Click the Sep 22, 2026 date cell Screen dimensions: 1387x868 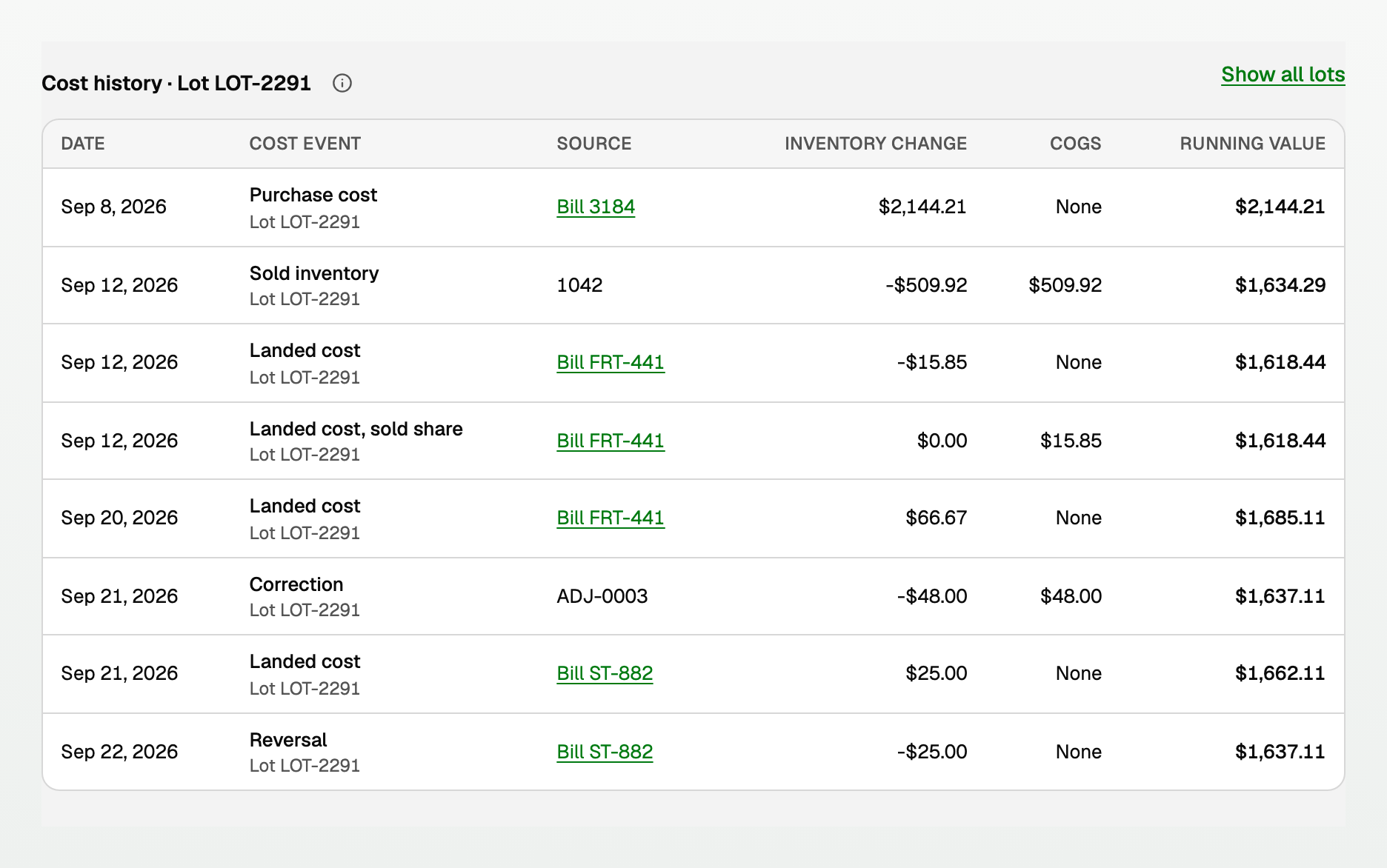point(119,752)
